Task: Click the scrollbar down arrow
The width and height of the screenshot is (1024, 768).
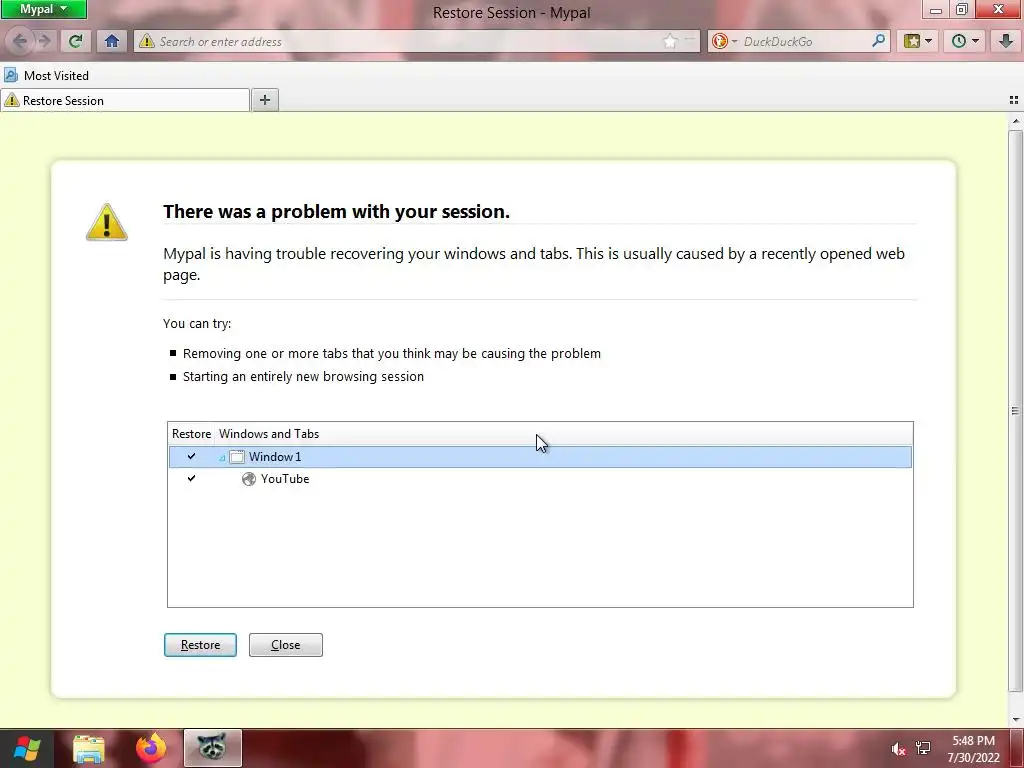Action: pos(1016,720)
